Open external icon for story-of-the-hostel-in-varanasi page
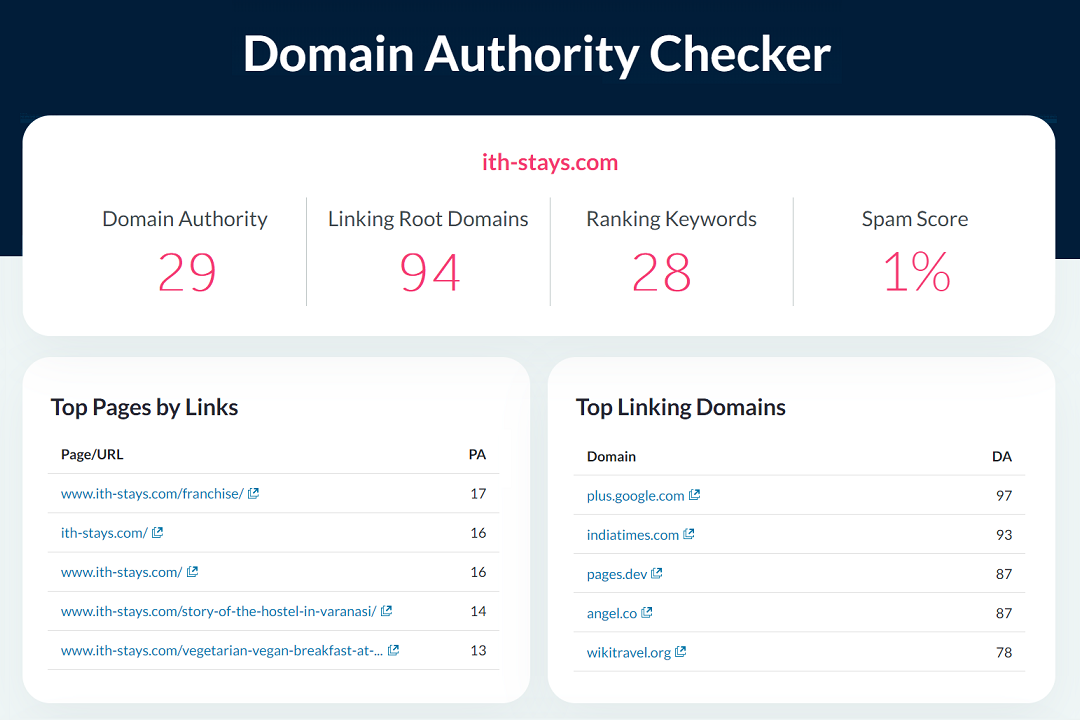This screenshot has height=720, width=1080. click(x=386, y=610)
